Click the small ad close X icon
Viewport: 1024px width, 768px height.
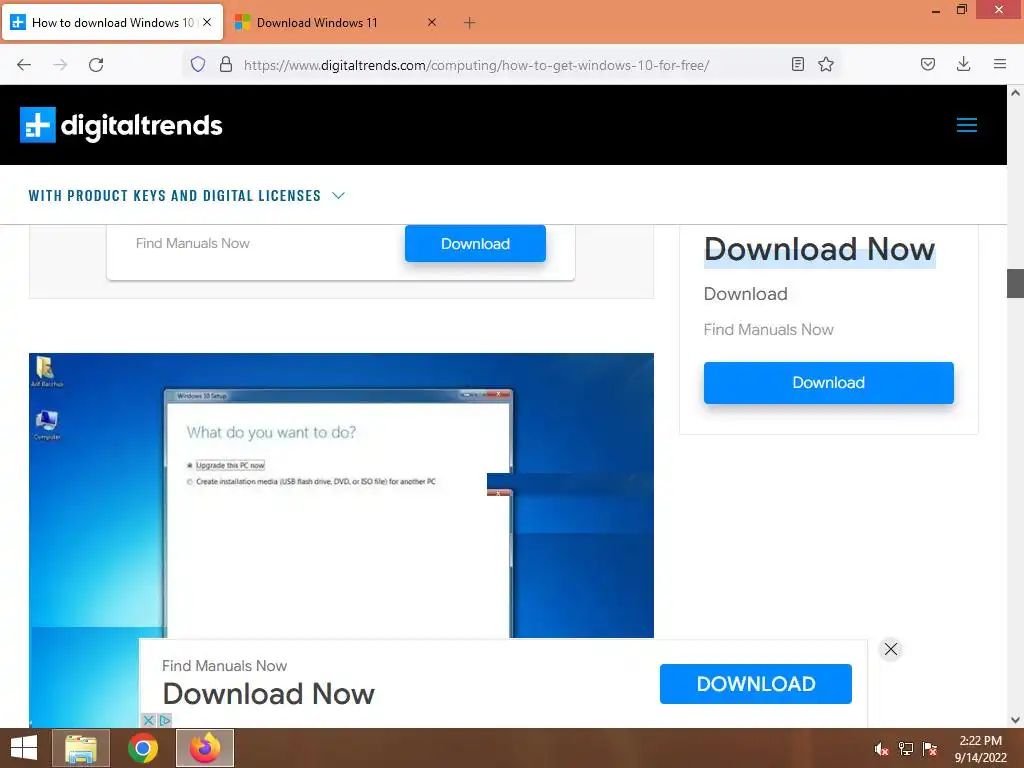[x=149, y=720]
